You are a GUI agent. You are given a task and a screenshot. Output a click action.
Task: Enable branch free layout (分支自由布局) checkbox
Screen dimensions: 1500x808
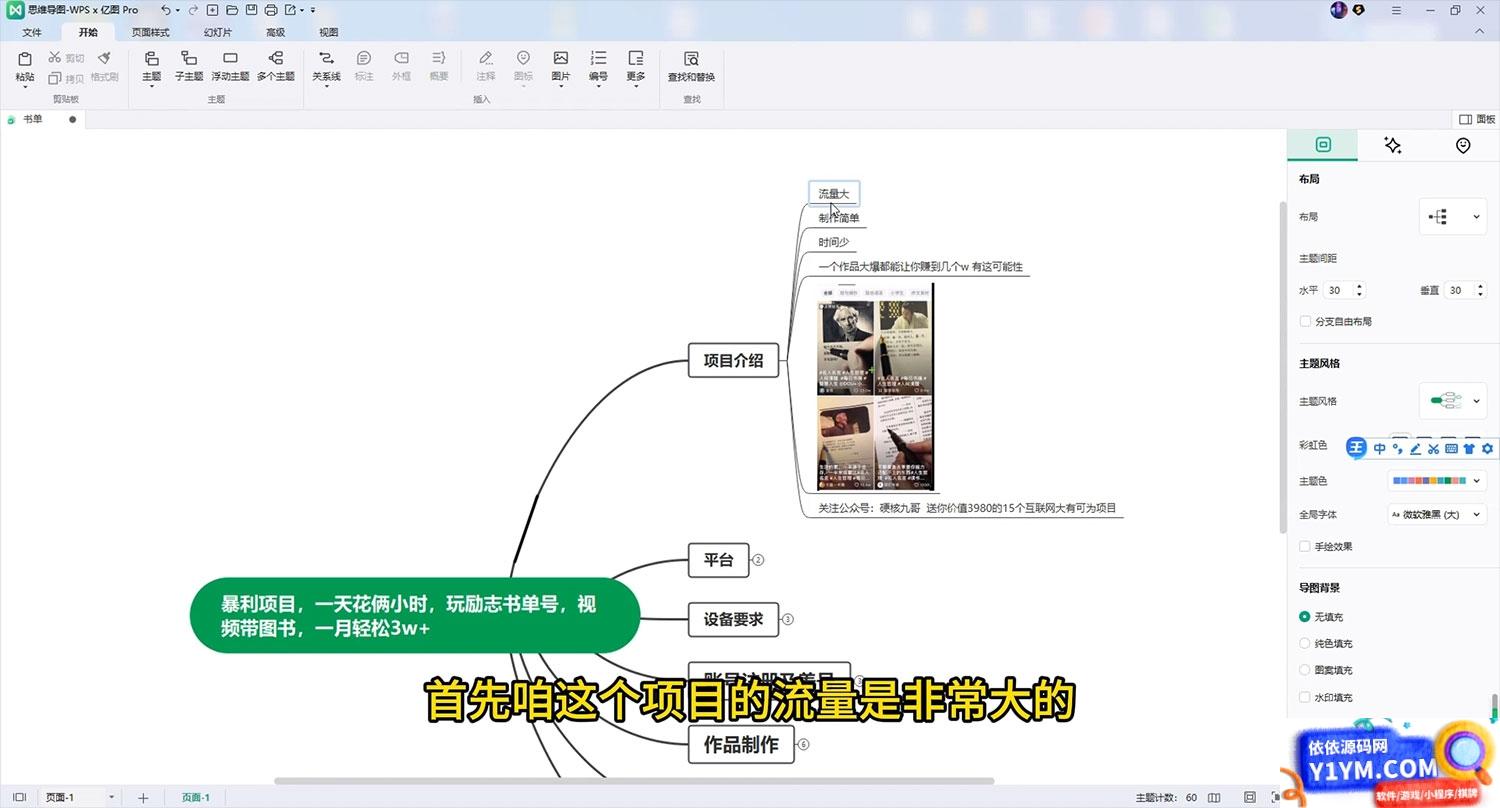point(1305,321)
